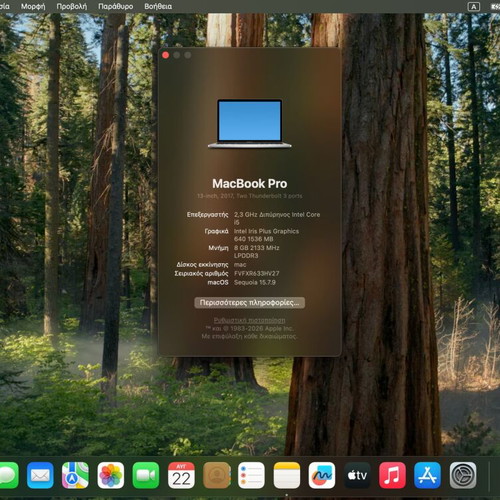
Task: Click the MacBook Pro laptop image
Action: click(x=249, y=123)
